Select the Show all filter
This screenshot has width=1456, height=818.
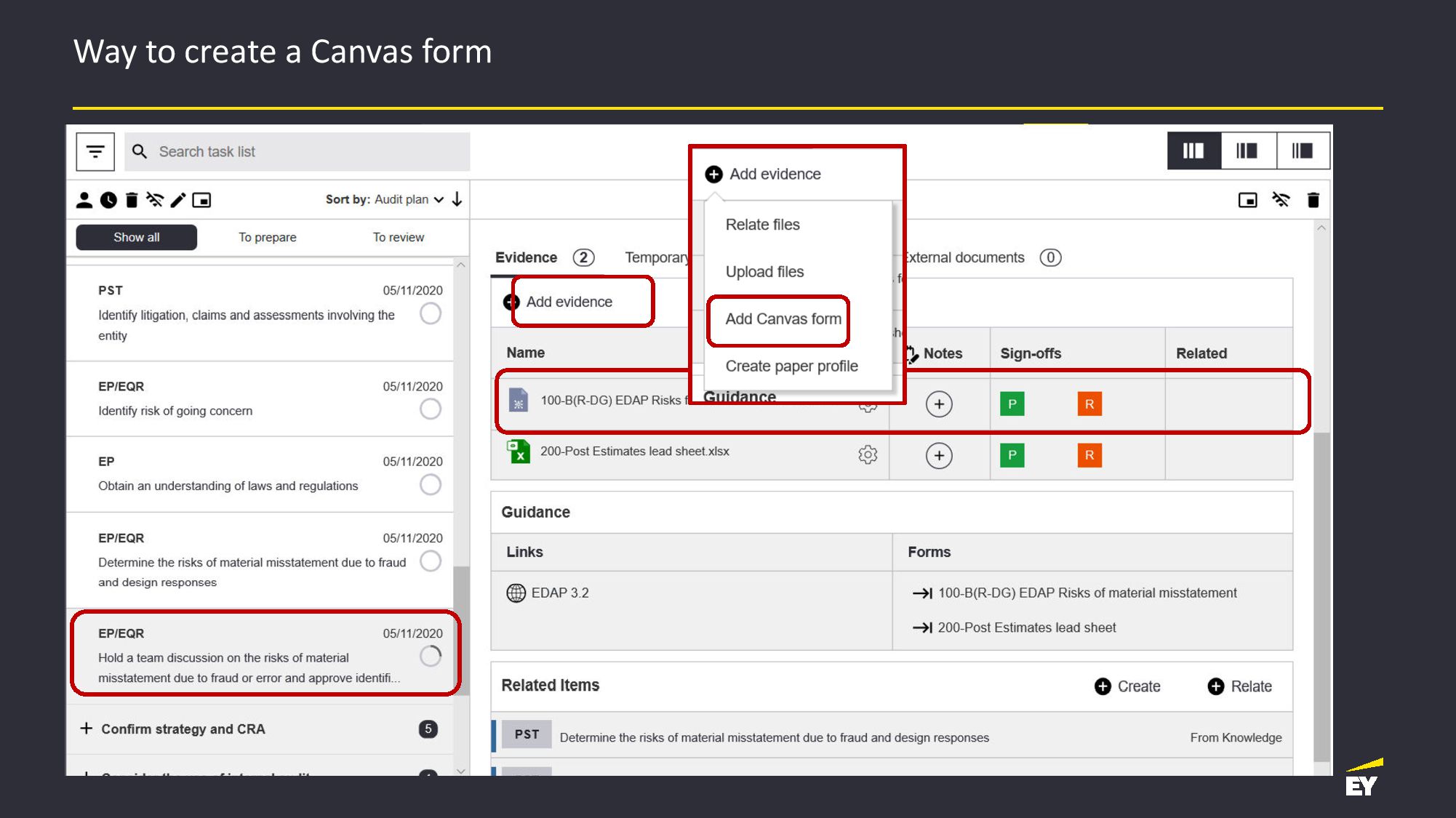click(x=137, y=237)
